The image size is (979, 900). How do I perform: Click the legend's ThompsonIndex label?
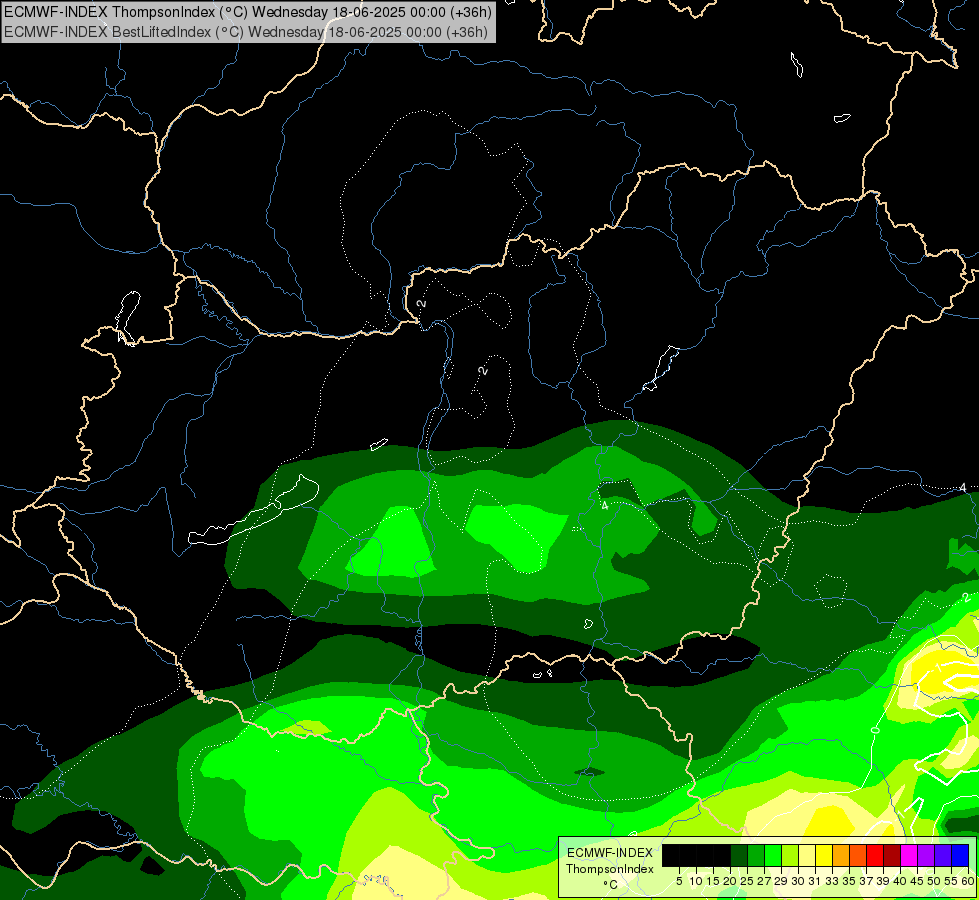coord(609,869)
